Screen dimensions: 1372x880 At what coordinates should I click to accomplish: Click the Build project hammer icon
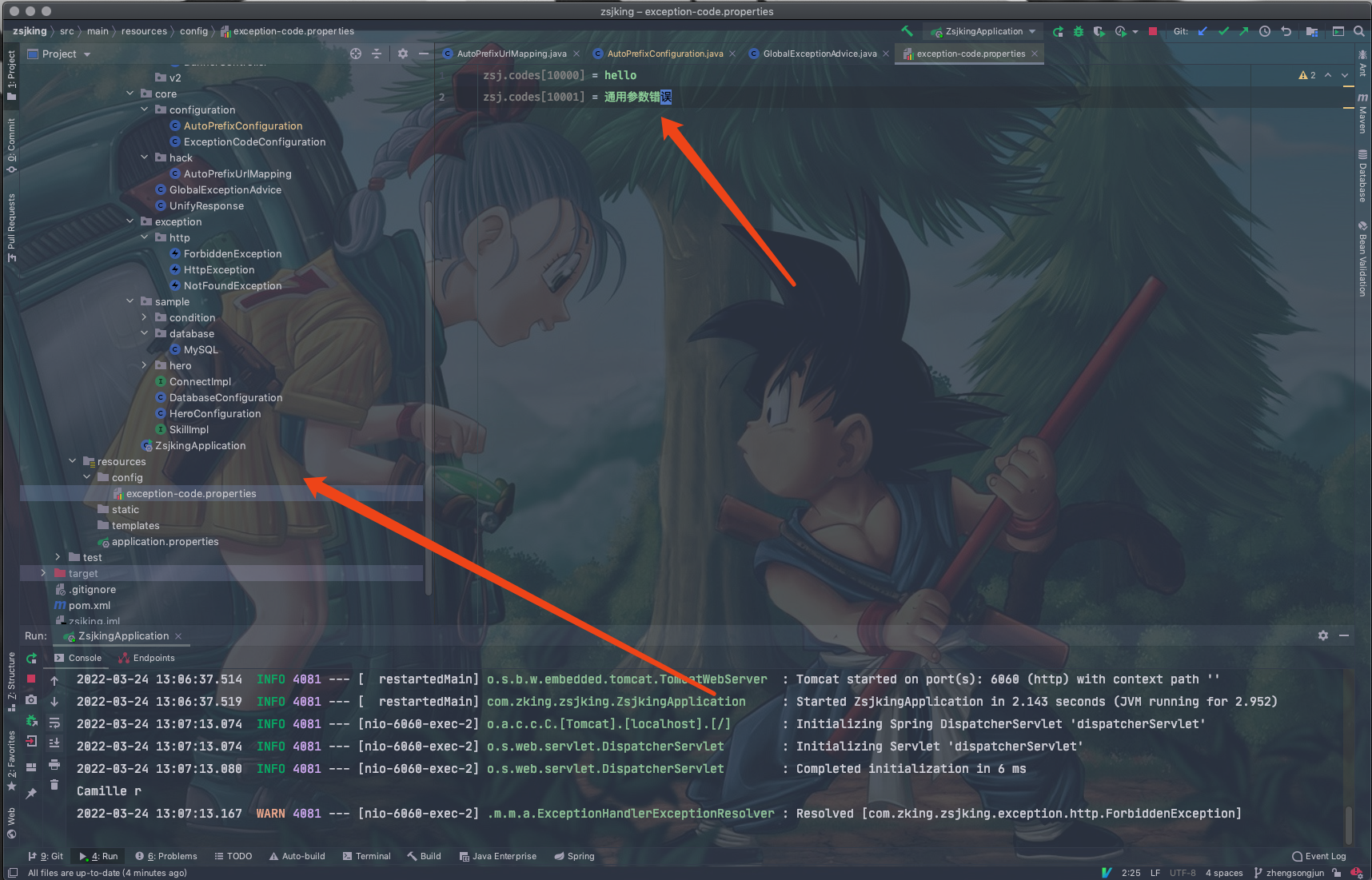click(907, 31)
